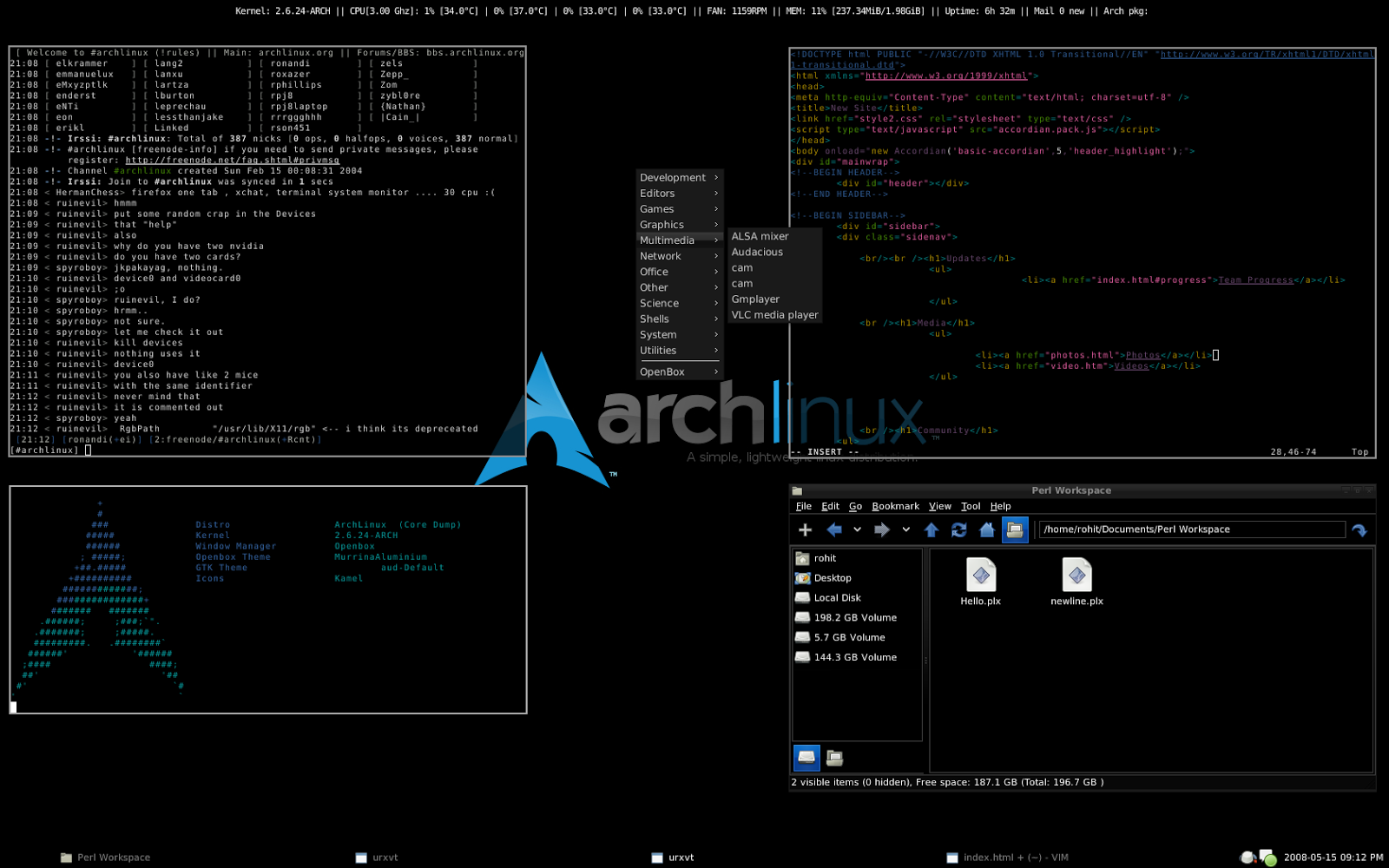Image resolution: width=1389 pixels, height=868 pixels.
Task: Create a new tab with the plus icon
Action: click(x=805, y=529)
